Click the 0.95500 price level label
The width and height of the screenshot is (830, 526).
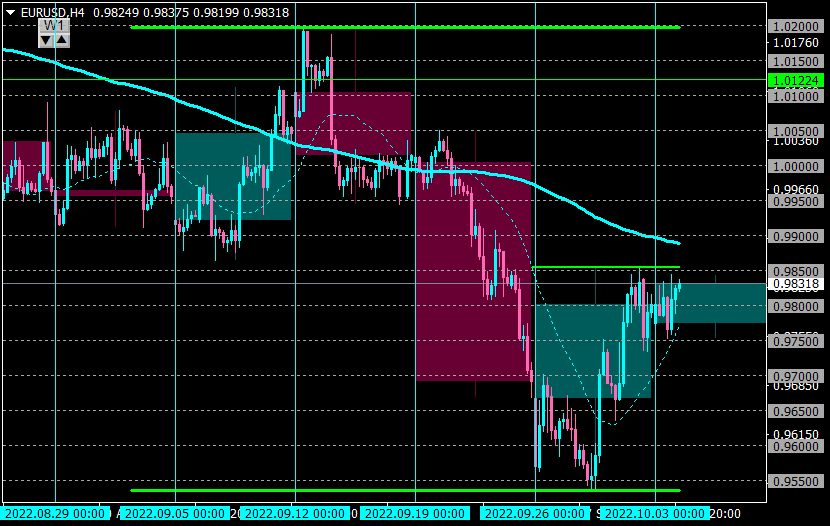(x=796, y=482)
